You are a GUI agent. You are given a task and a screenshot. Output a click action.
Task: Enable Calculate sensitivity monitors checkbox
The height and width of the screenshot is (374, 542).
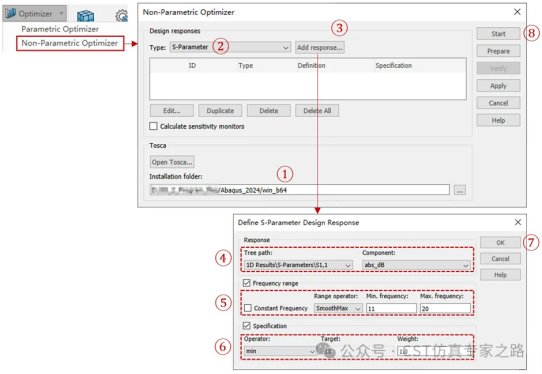[x=153, y=126]
